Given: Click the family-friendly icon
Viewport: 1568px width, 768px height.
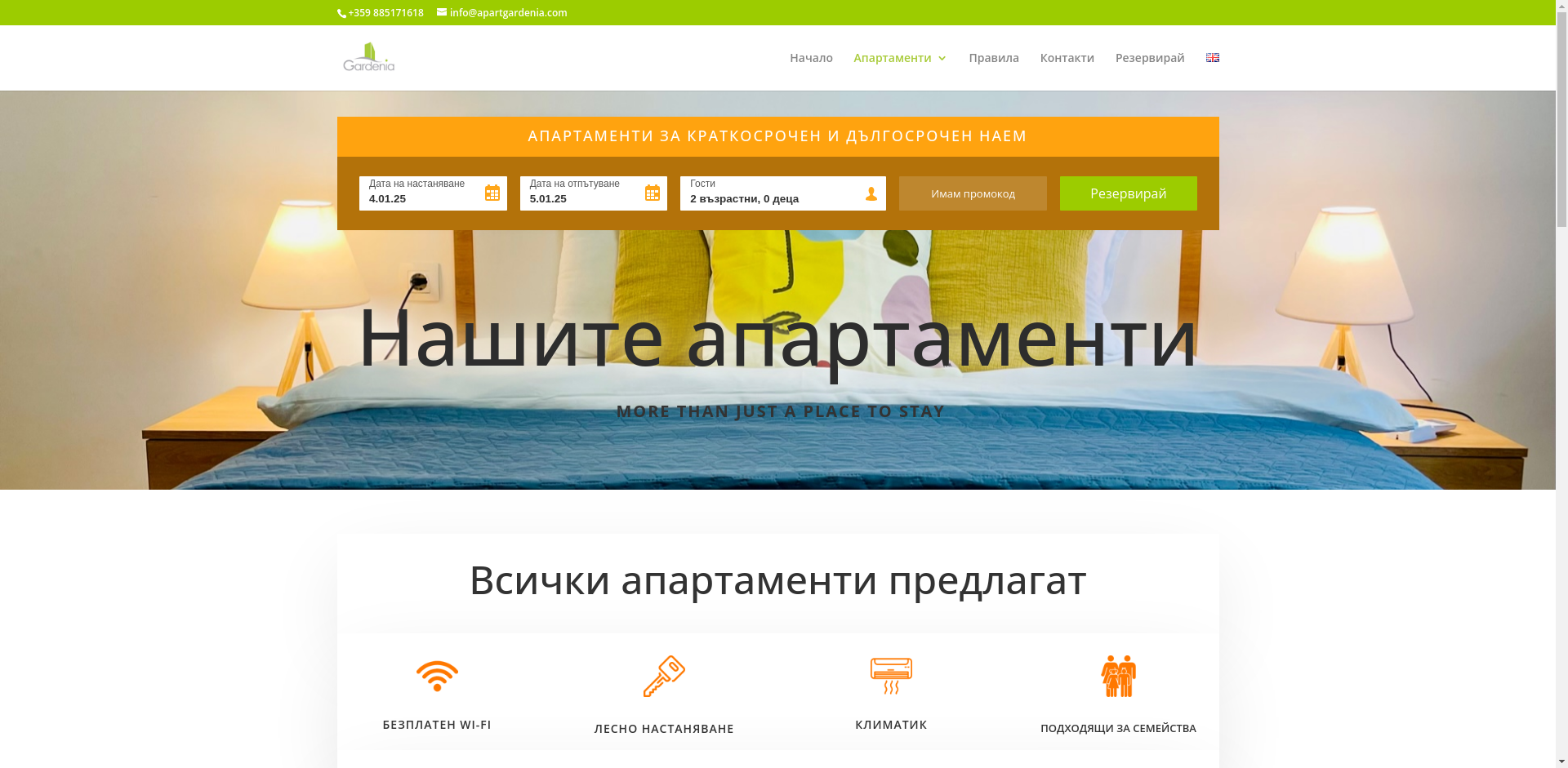Looking at the screenshot, I should pyautogui.click(x=1118, y=676).
